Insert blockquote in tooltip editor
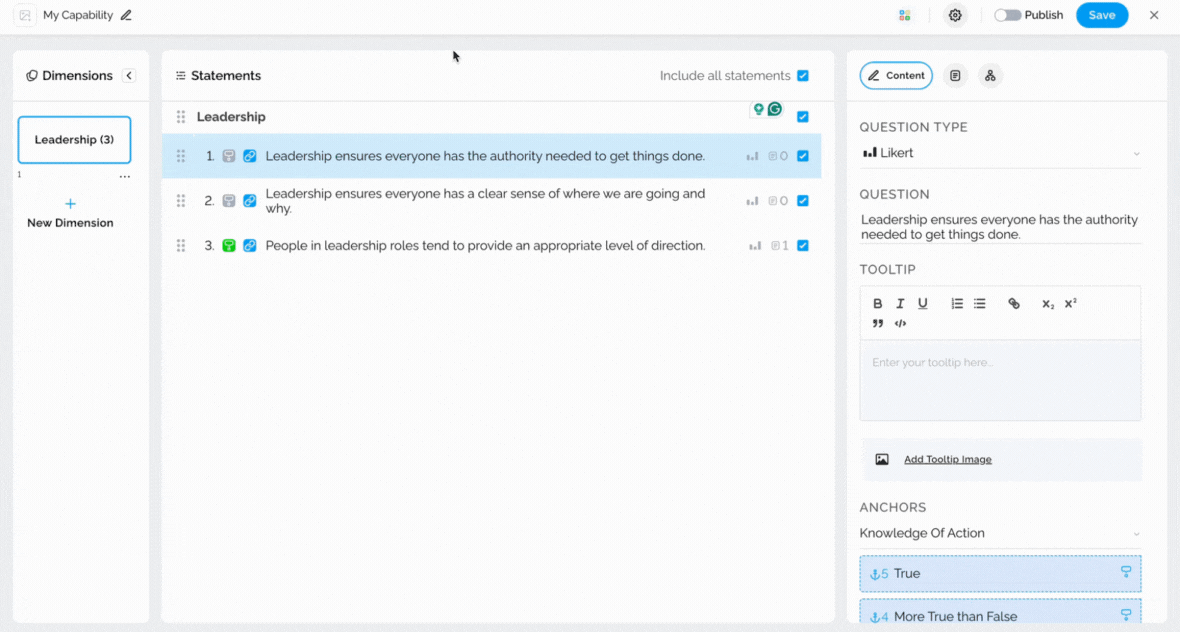 [x=877, y=324]
